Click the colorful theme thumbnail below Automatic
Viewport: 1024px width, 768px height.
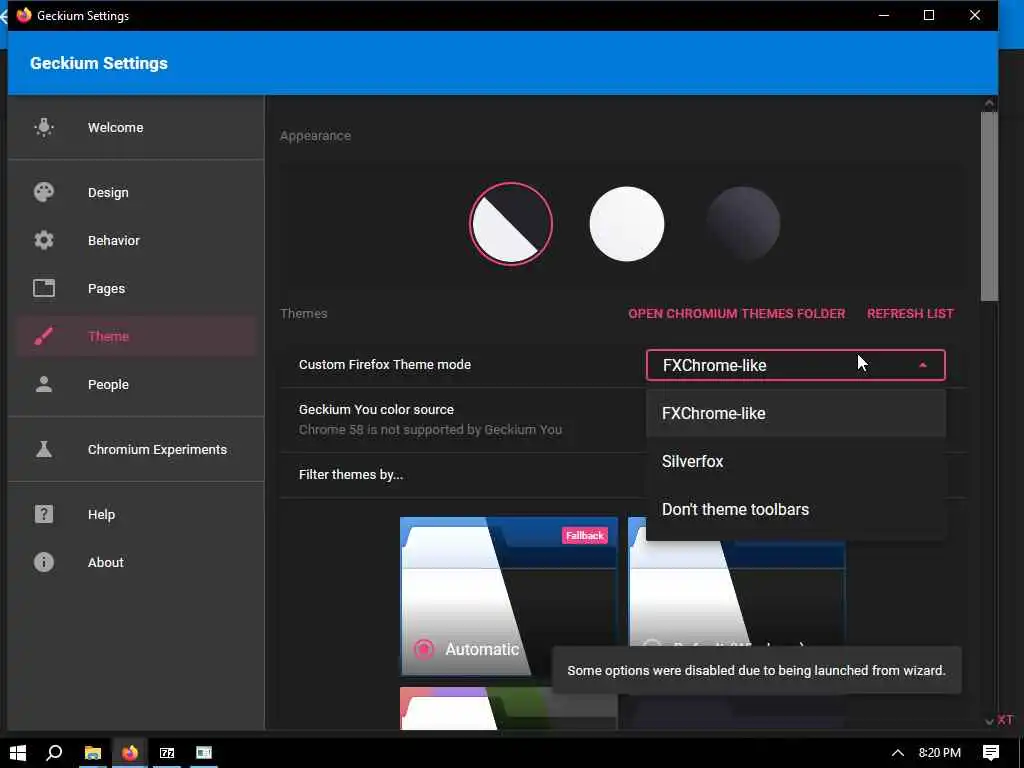click(x=509, y=708)
